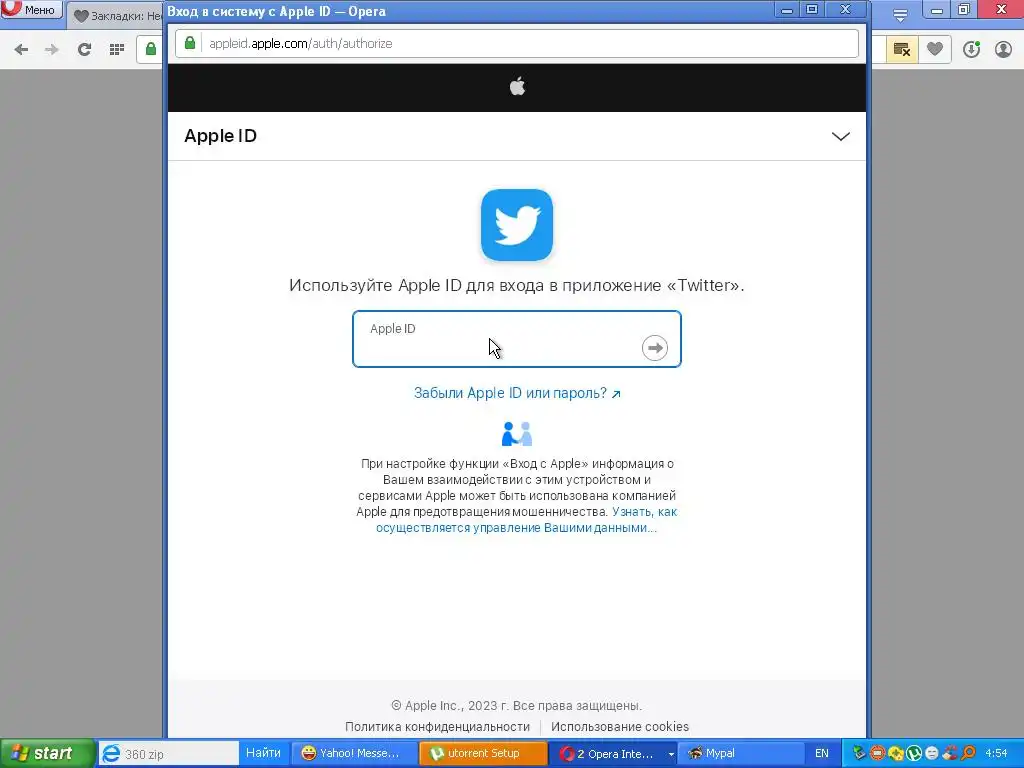Submit Apple ID with the arrow button

point(654,347)
